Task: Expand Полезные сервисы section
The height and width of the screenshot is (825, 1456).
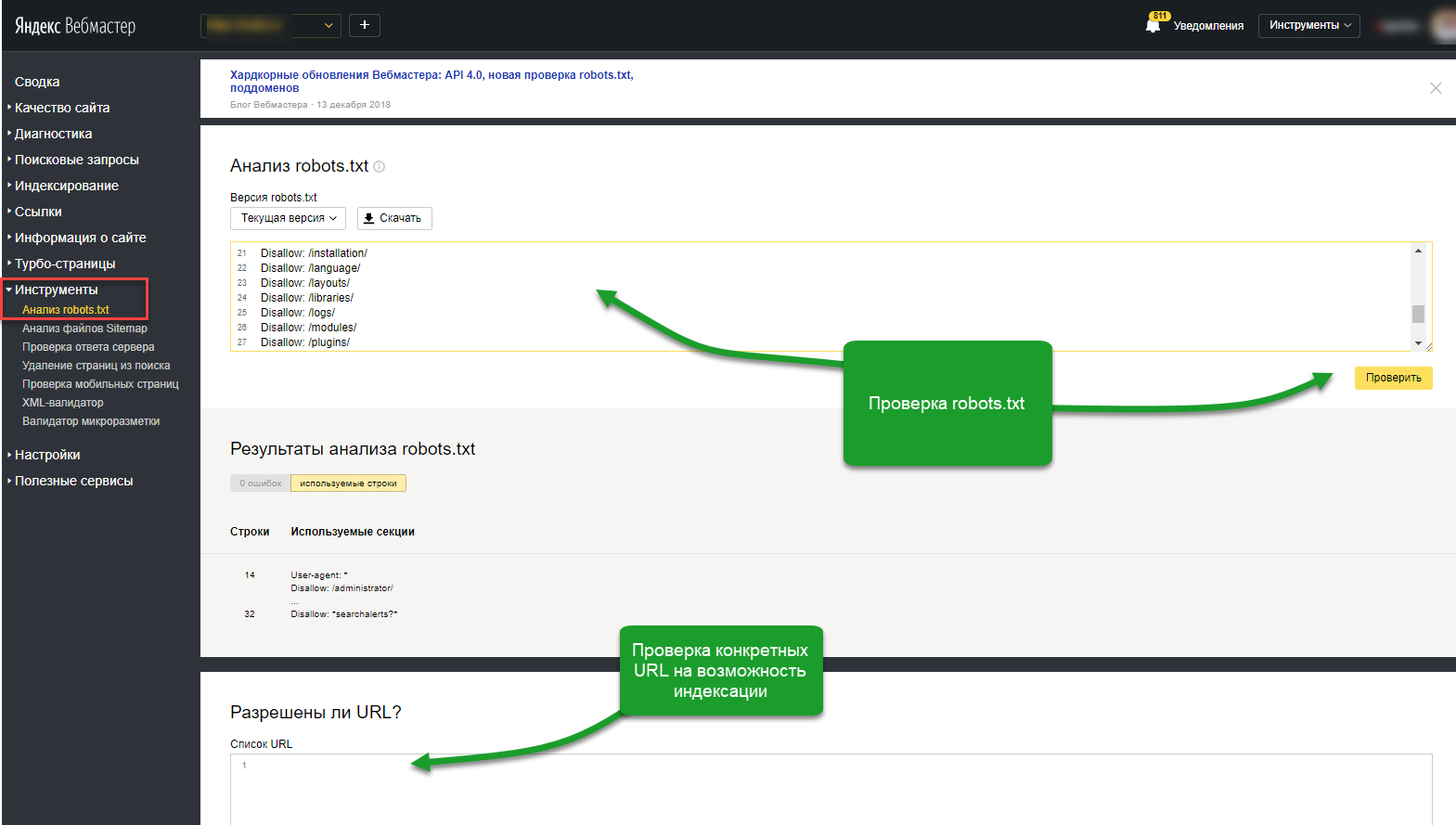Action: pos(74,481)
